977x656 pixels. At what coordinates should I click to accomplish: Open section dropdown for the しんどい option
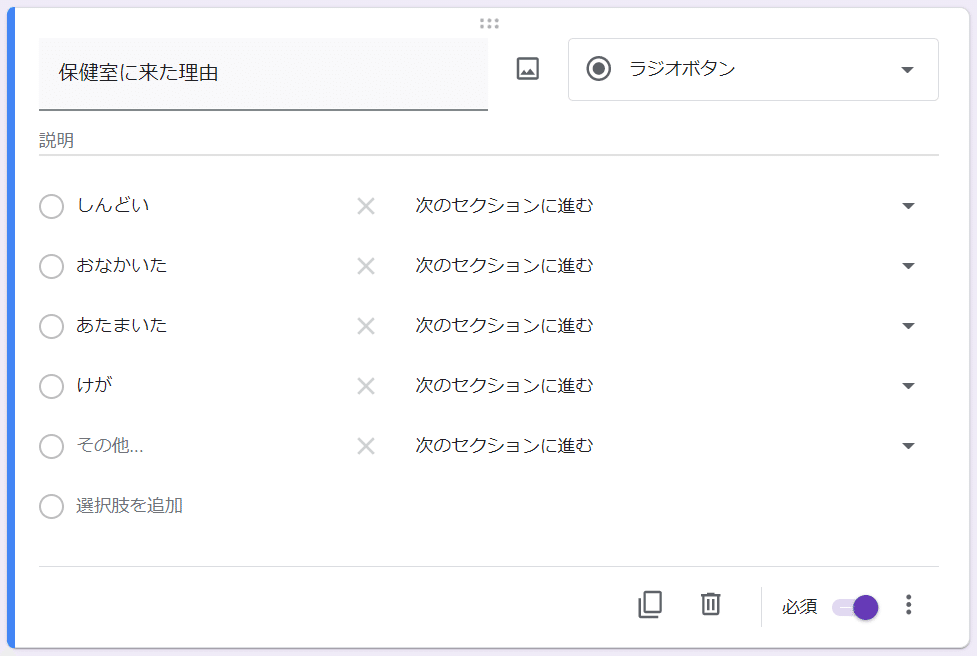pos(665,206)
